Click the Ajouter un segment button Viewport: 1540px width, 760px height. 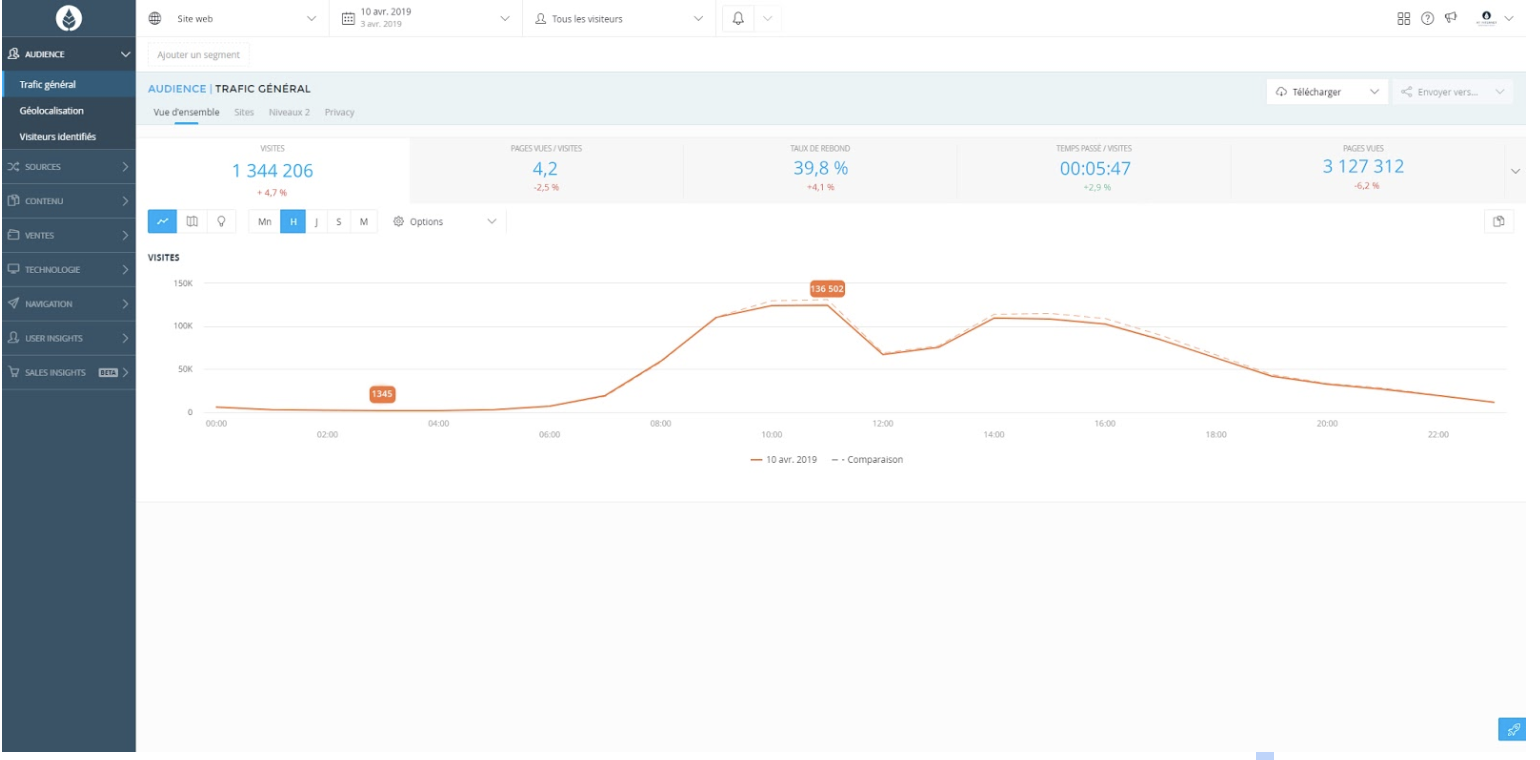pos(199,54)
